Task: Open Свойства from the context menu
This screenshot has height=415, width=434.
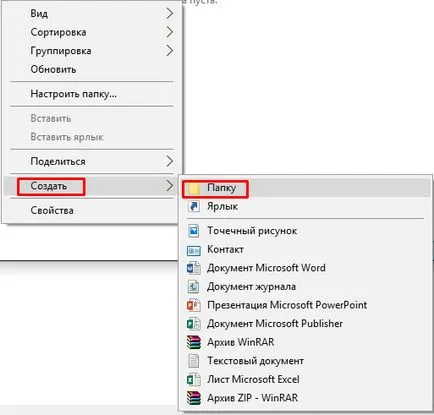Action: (92, 210)
